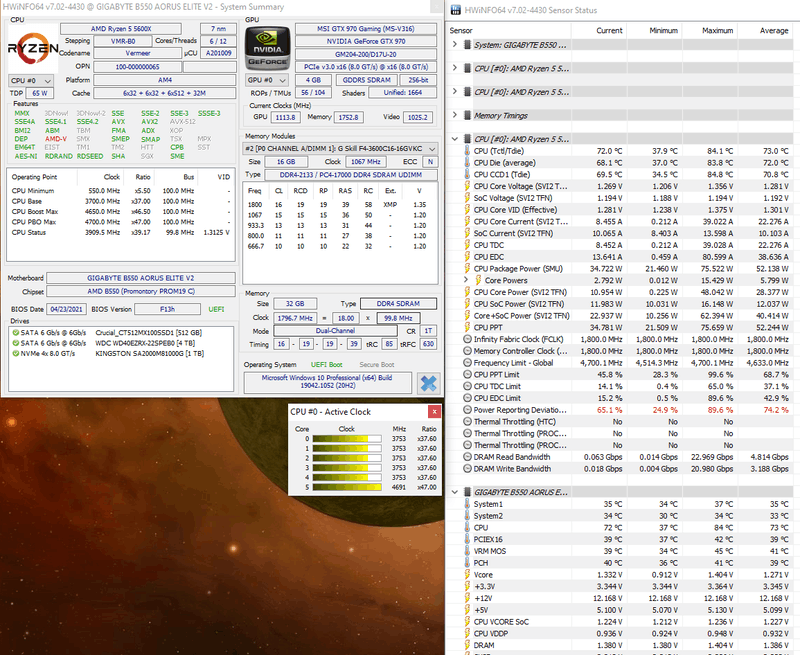
Task: Open the GPU #0 selector dropdown
Action: pyautogui.click(x=267, y=80)
